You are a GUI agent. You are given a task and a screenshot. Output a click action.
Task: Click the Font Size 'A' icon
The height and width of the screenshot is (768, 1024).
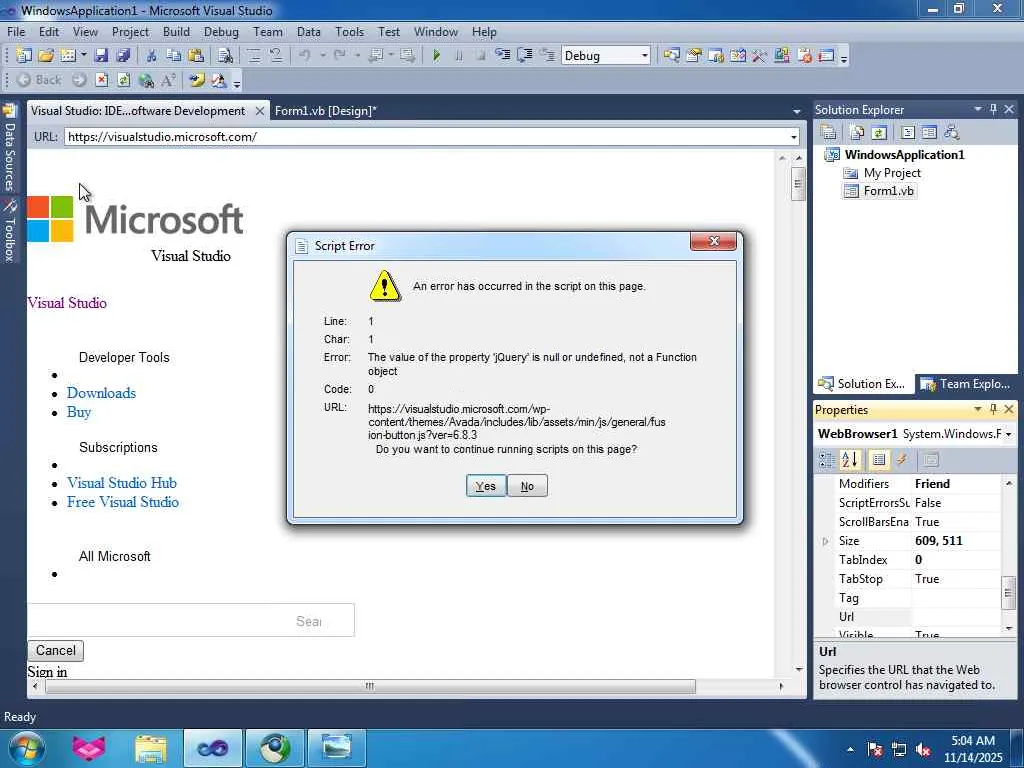click(x=168, y=80)
